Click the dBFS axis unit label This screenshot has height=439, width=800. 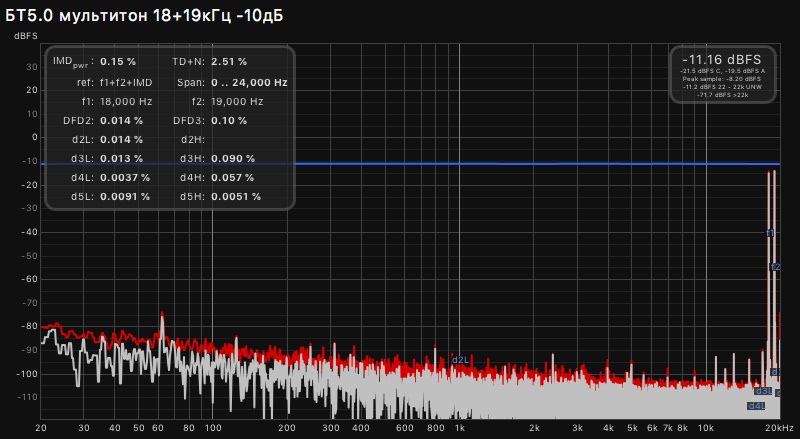26,36
